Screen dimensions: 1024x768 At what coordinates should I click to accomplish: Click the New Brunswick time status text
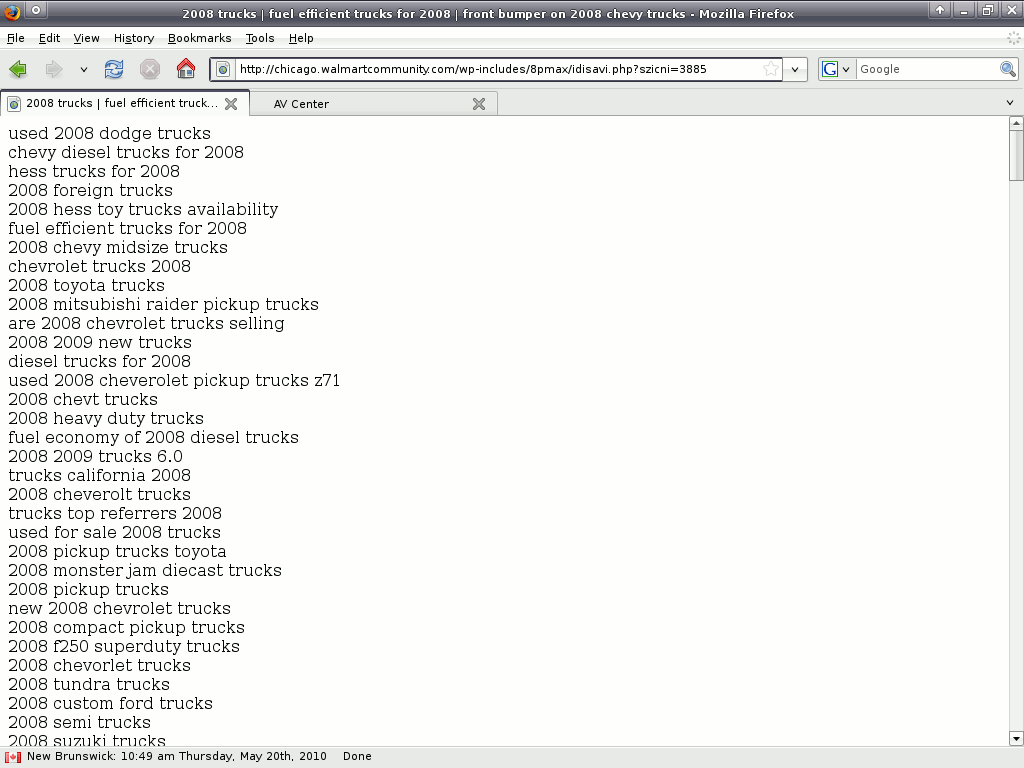click(x=176, y=756)
